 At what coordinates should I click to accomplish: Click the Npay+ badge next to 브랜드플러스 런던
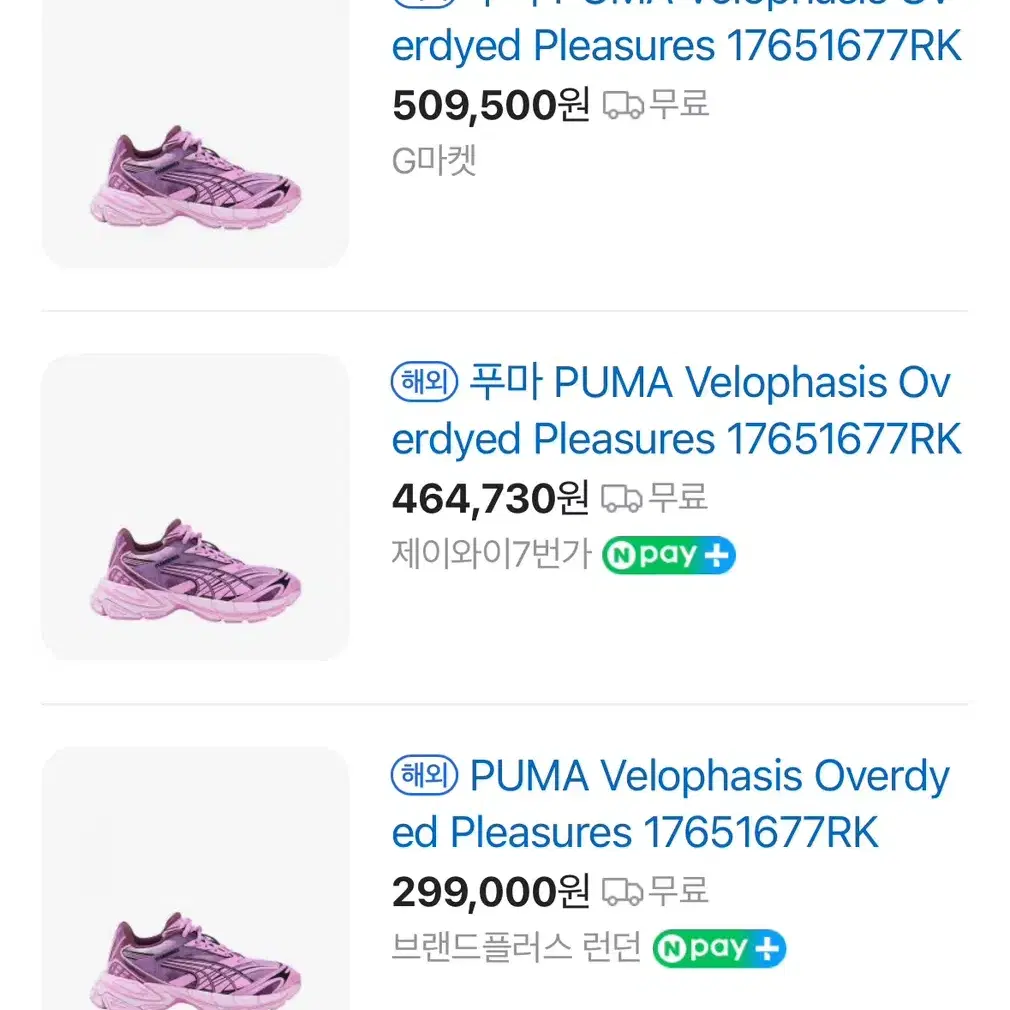tap(719, 948)
